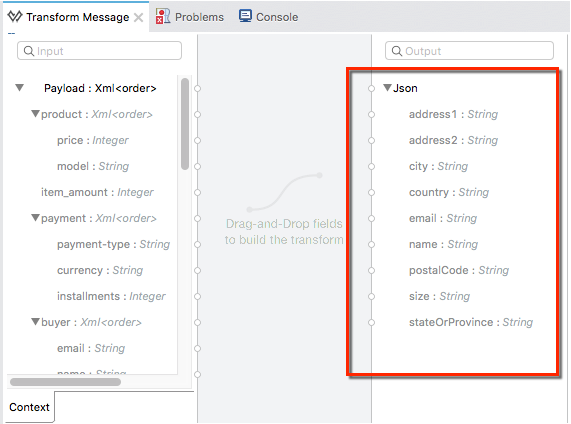This screenshot has width=571, height=424.
Task: Click the connector dot beside stateOrProvince
Action: pos(371,322)
